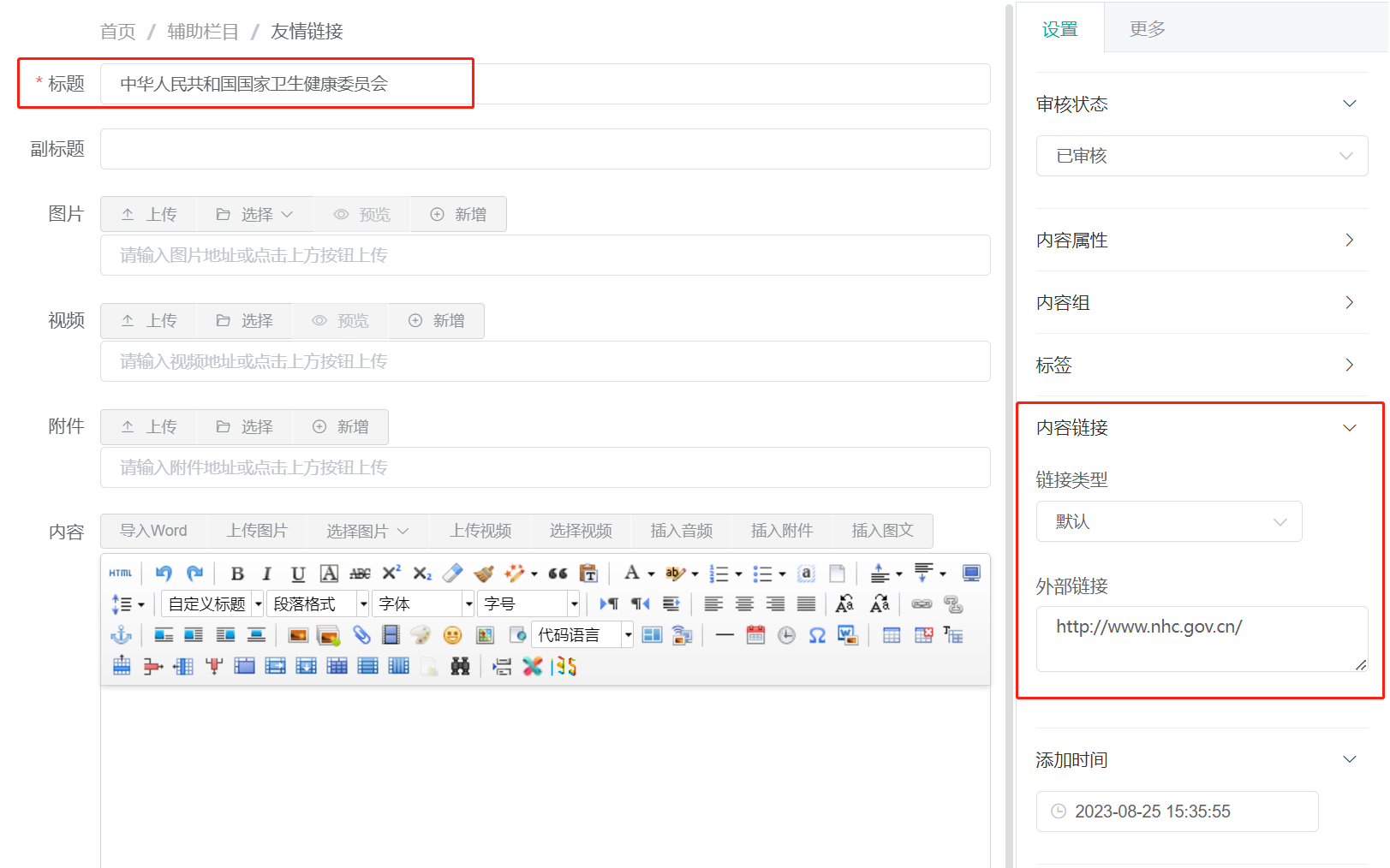The height and width of the screenshot is (868, 1390).
Task: Insert a special character with the Omega icon
Action: pyautogui.click(x=817, y=634)
